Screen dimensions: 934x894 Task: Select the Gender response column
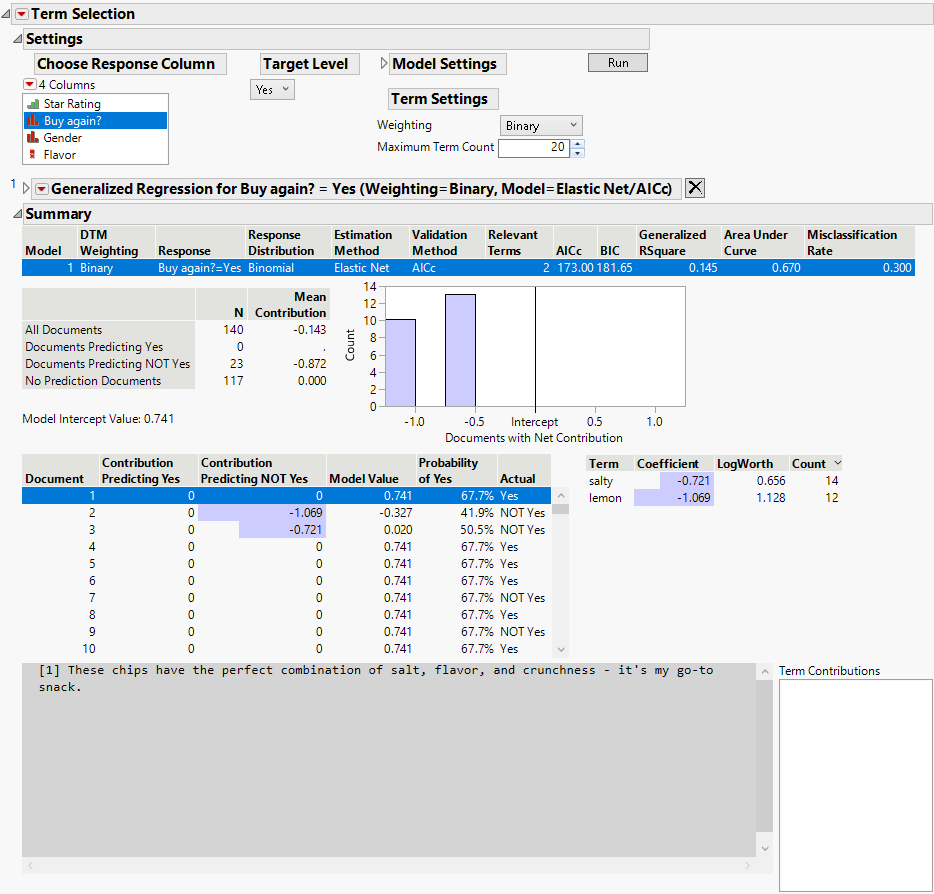pyautogui.click(x=62, y=138)
